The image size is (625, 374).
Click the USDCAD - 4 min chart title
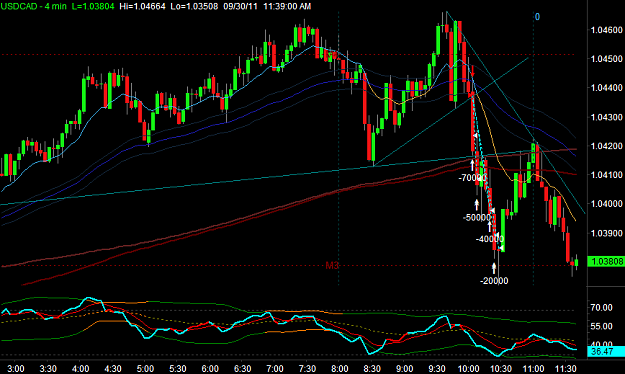click(33, 6)
